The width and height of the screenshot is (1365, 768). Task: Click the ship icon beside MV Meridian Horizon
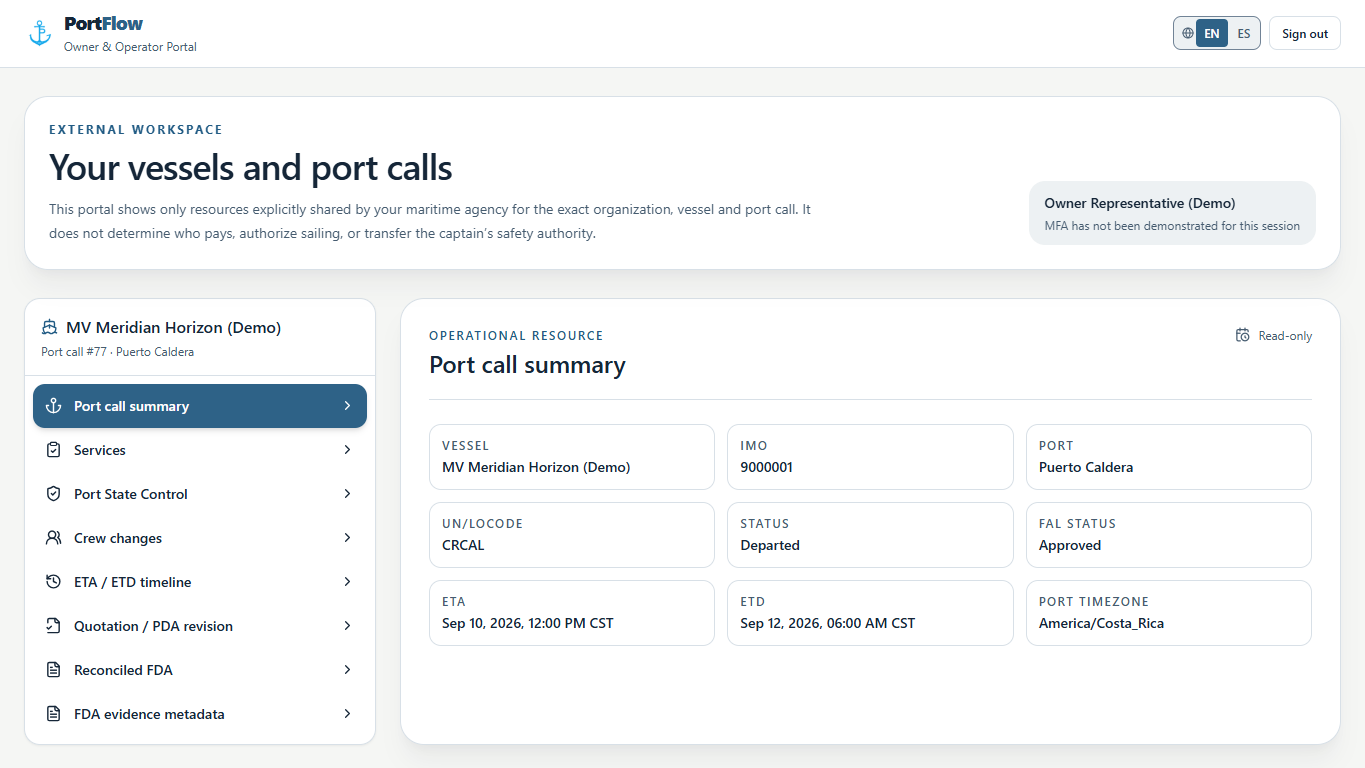click(50, 327)
